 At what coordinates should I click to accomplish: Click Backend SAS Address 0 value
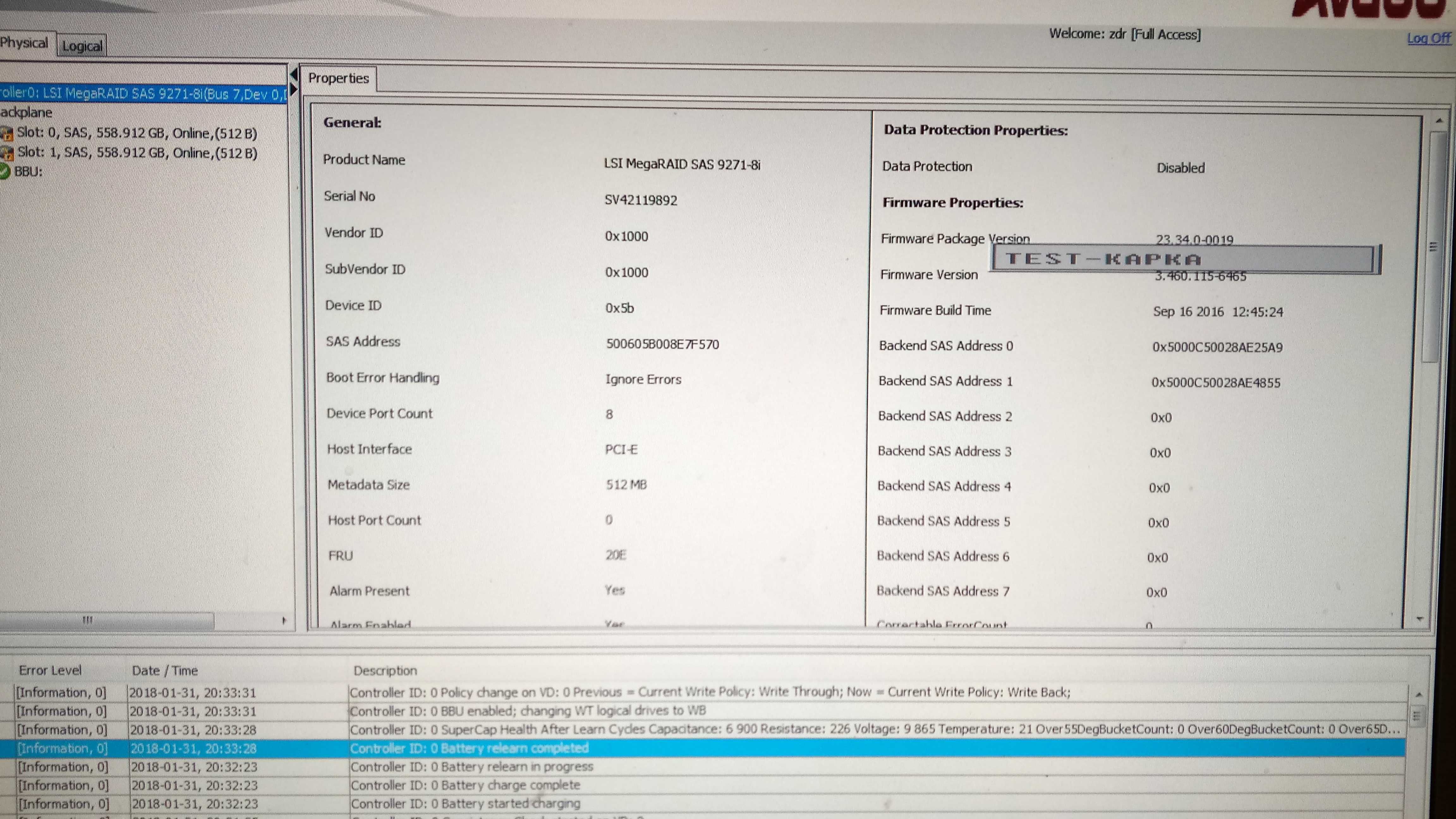click(1217, 348)
